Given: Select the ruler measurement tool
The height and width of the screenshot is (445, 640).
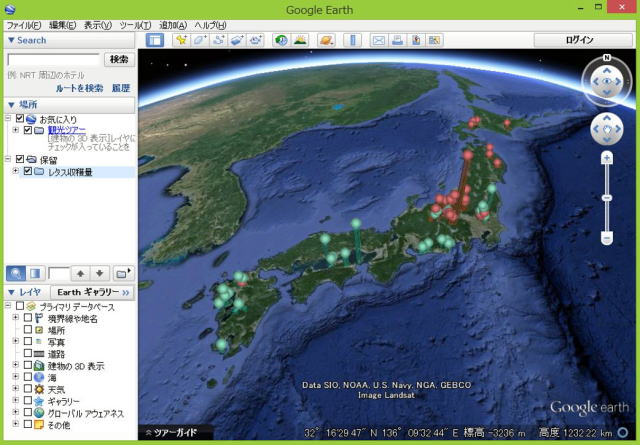Looking at the screenshot, I should [352, 40].
